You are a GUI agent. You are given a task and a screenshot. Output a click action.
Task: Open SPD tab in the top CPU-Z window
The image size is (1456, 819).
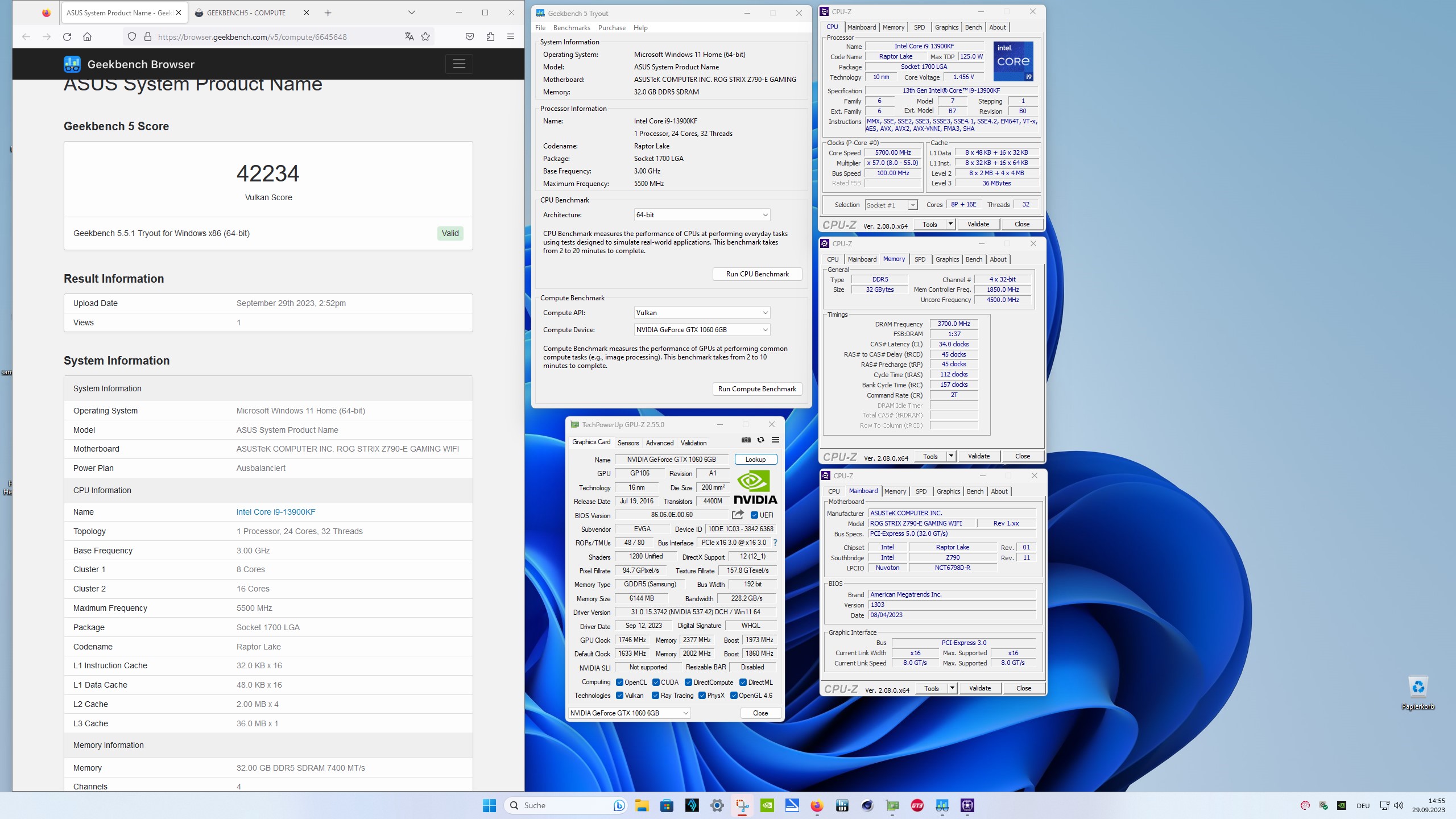(x=919, y=27)
